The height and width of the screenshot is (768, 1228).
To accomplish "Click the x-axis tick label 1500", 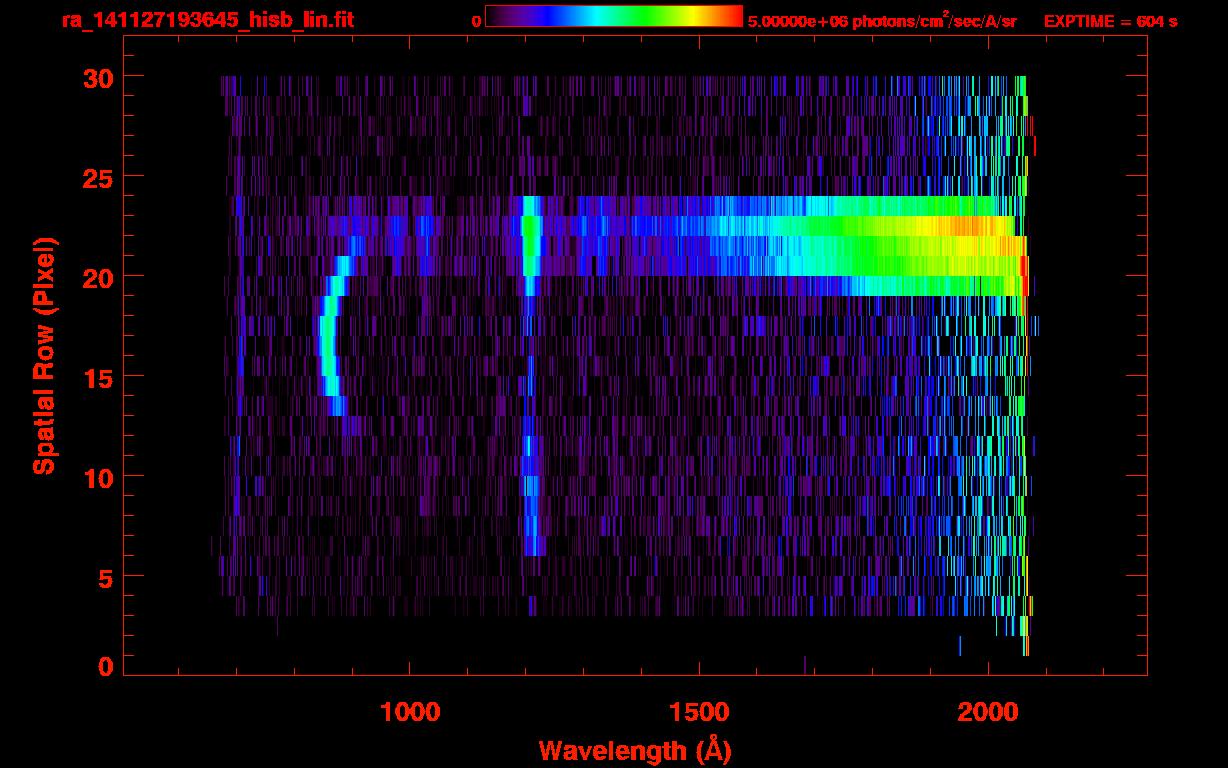I will point(699,711).
